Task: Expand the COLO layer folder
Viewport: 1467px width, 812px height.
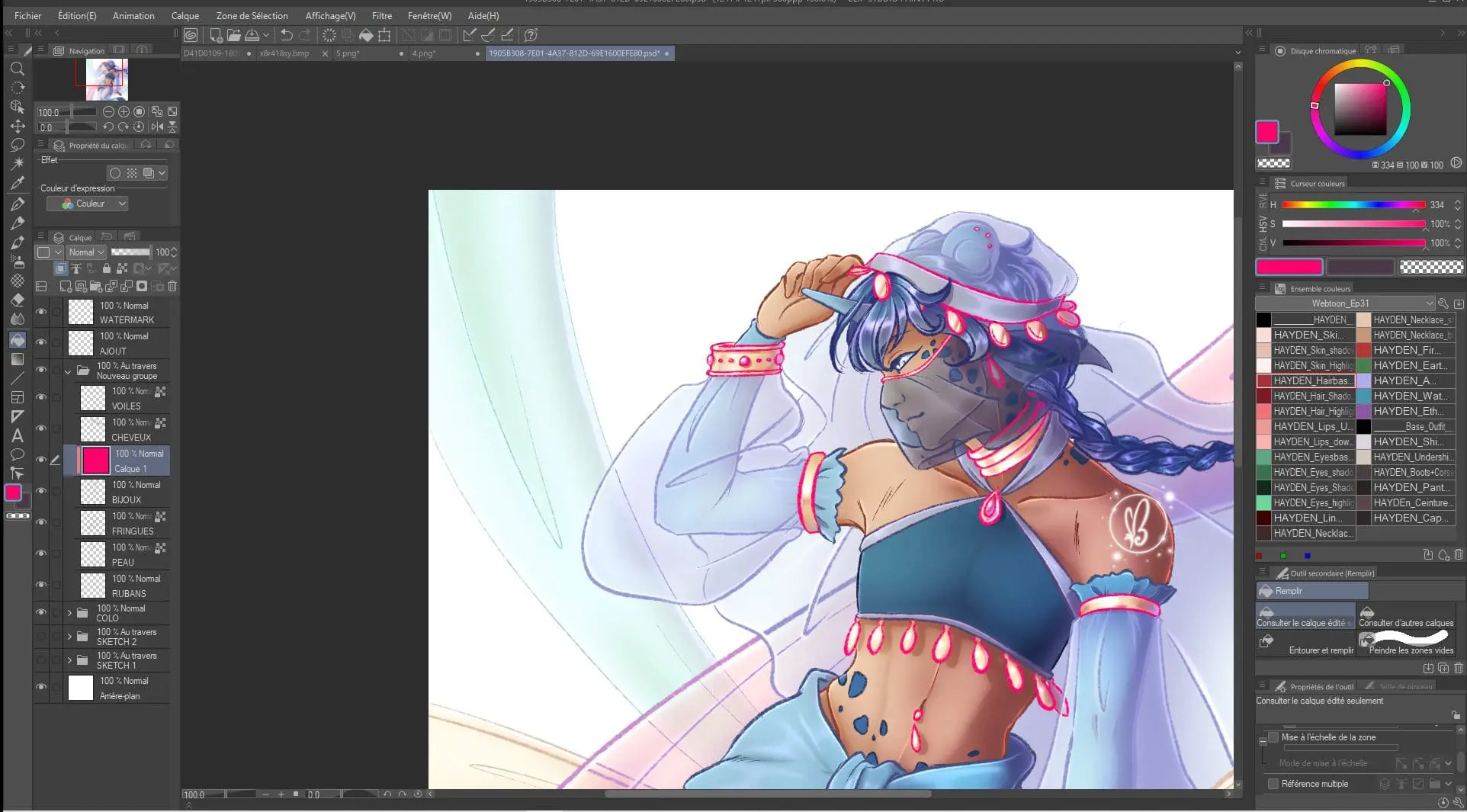Action: 69,613
